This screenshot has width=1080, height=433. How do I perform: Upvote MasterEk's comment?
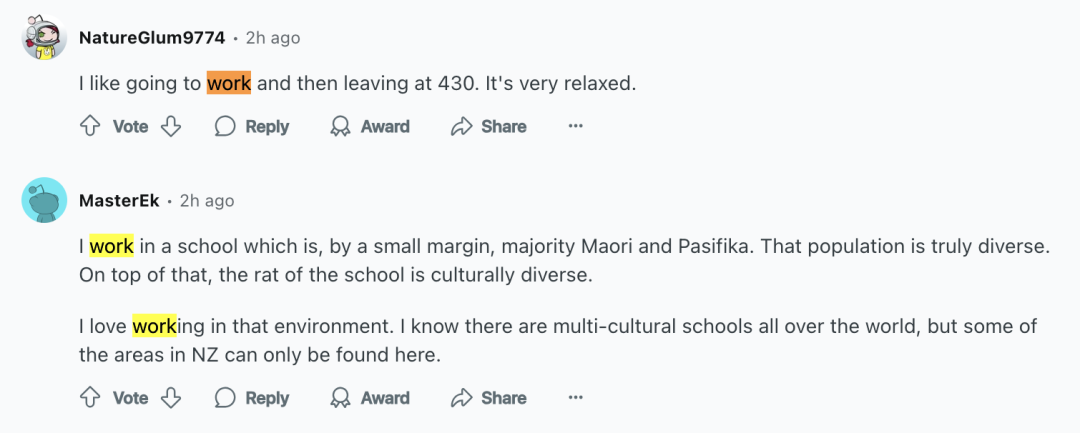coord(90,398)
